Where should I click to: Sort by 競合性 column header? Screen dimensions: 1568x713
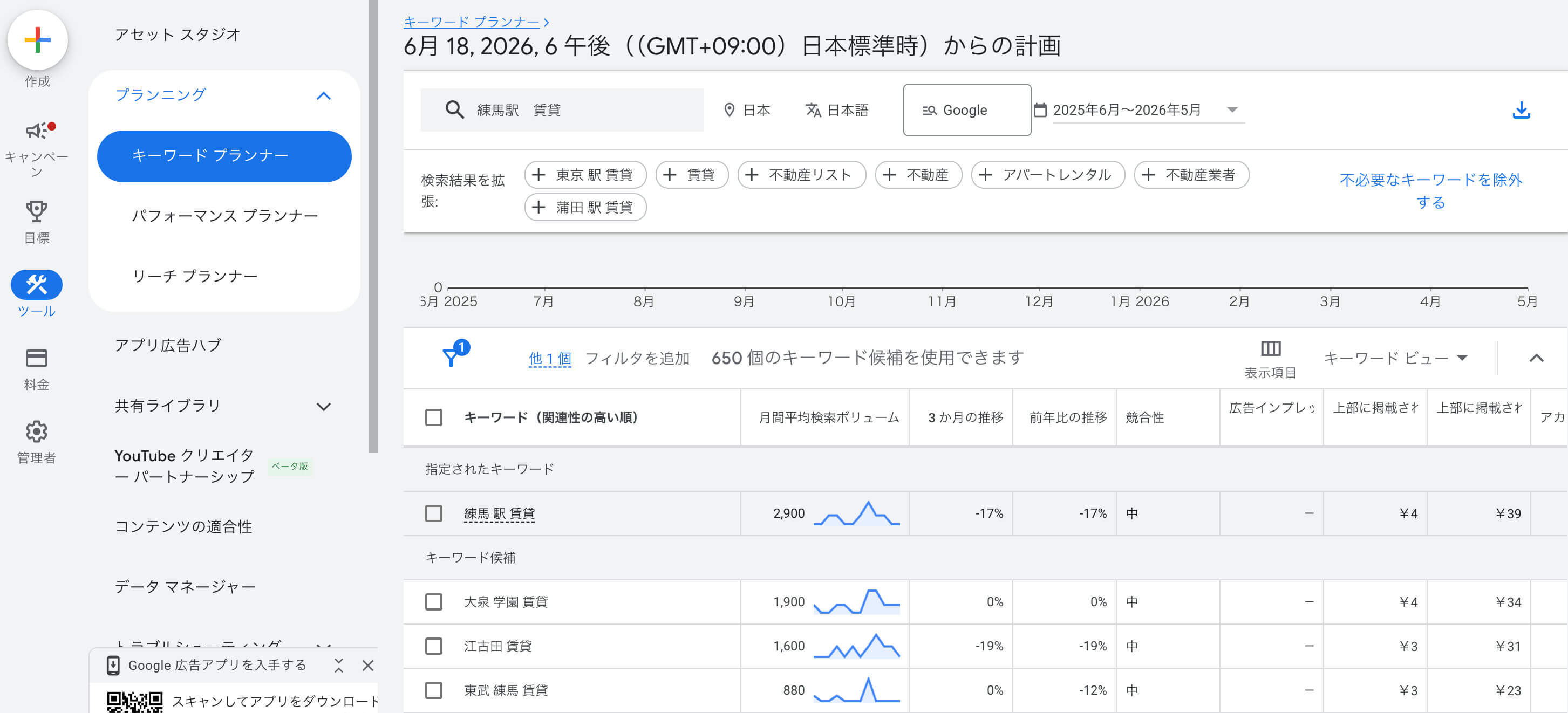coord(1144,417)
